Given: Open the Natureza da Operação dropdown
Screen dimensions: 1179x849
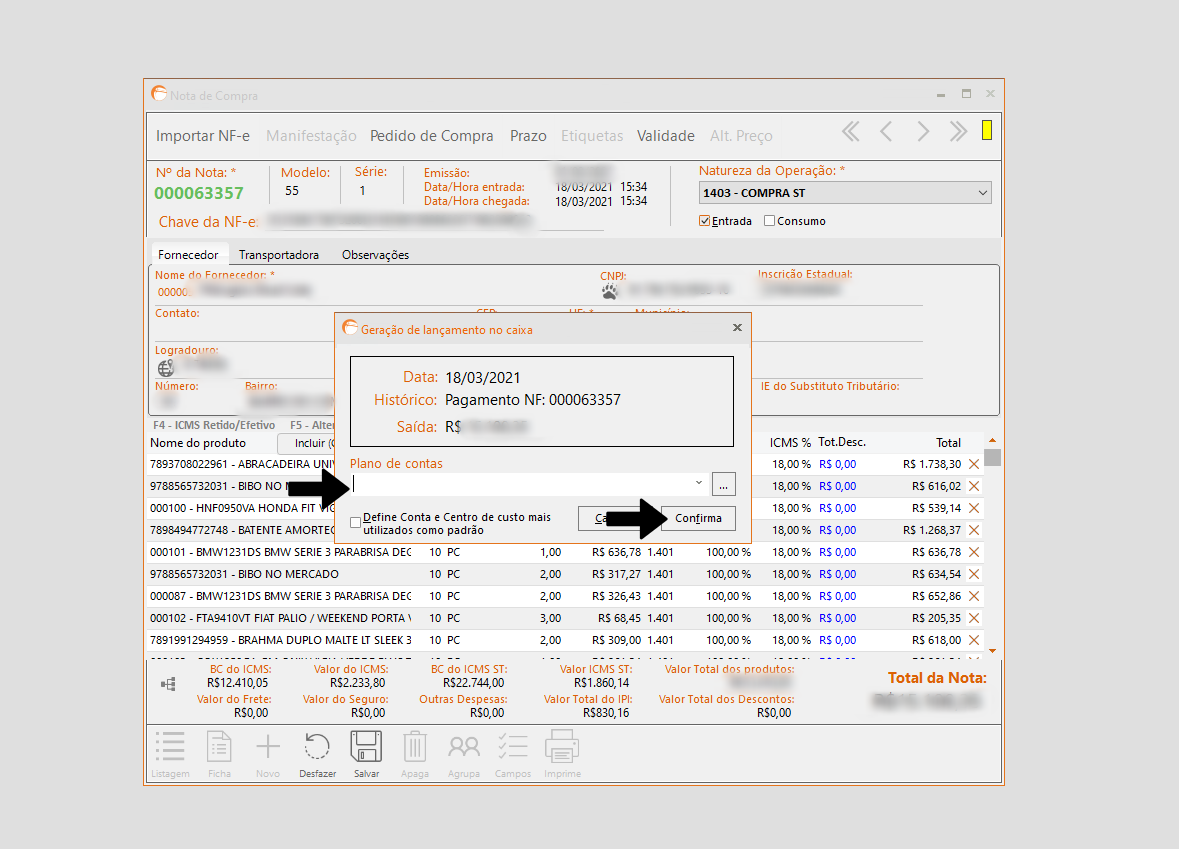Looking at the screenshot, I should (982, 193).
